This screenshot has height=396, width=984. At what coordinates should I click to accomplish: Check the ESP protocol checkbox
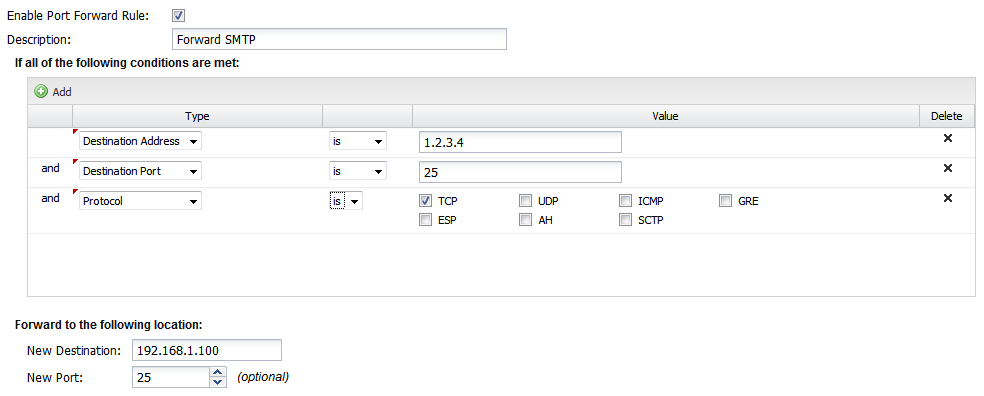[x=425, y=220]
